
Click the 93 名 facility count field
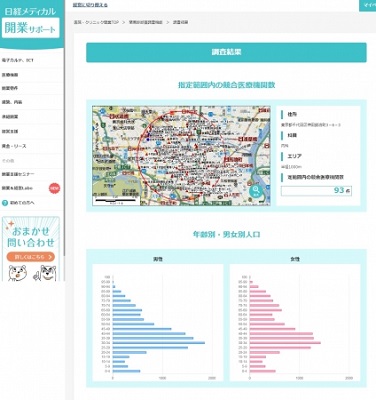coord(316,191)
